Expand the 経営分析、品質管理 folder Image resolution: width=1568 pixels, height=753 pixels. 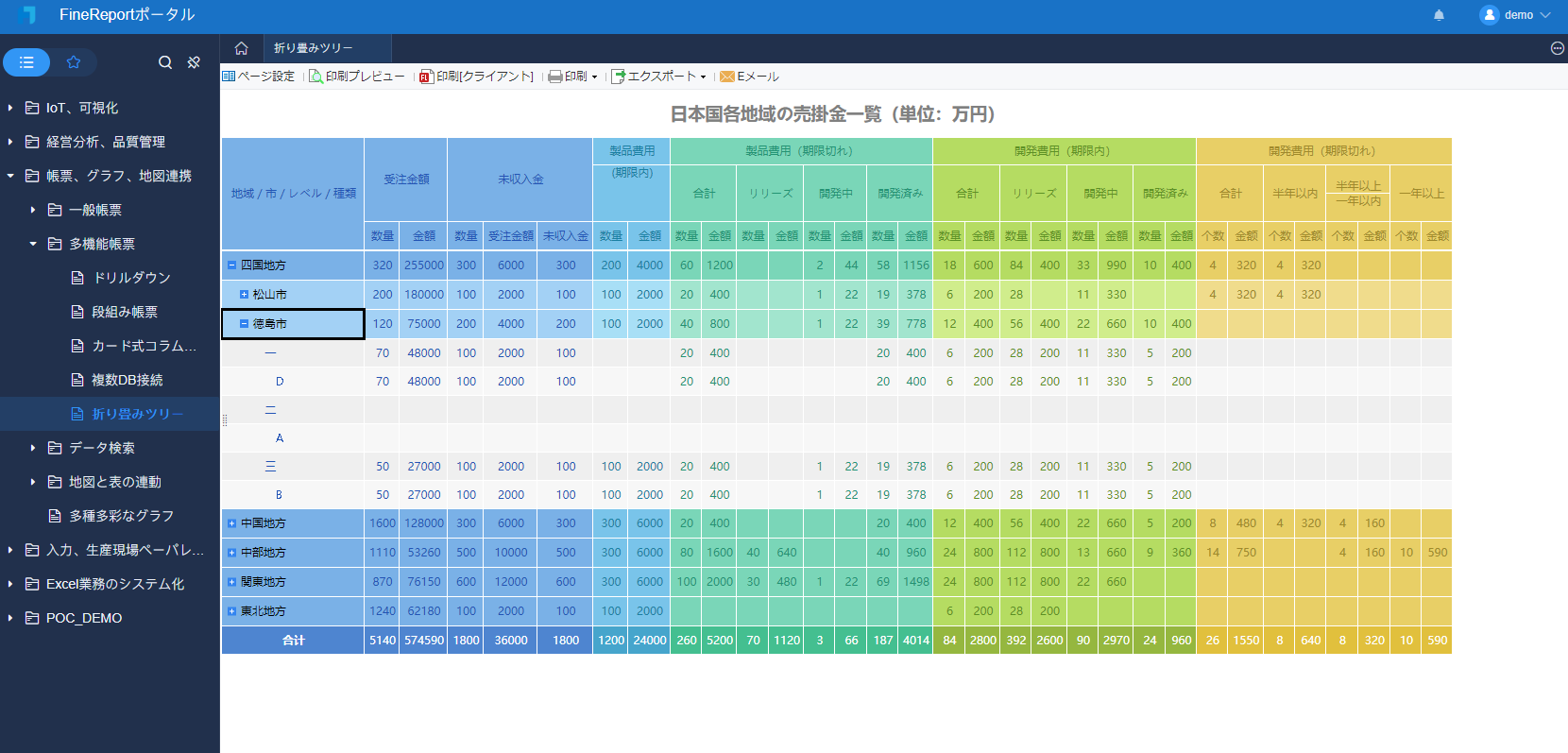pyautogui.click(x=10, y=142)
